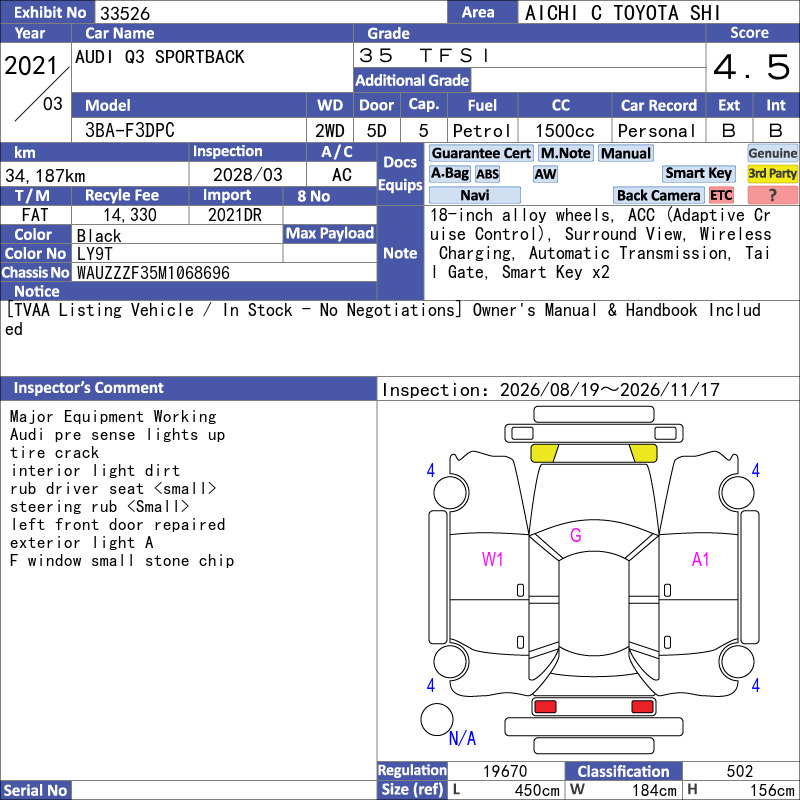Select the A.Bag equipment badge
This screenshot has width=800, height=800.
[x=449, y=173]
